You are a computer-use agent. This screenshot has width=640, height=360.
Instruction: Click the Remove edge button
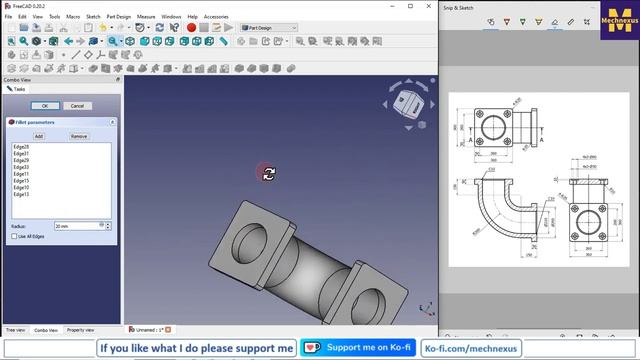(x=79, y=136)
